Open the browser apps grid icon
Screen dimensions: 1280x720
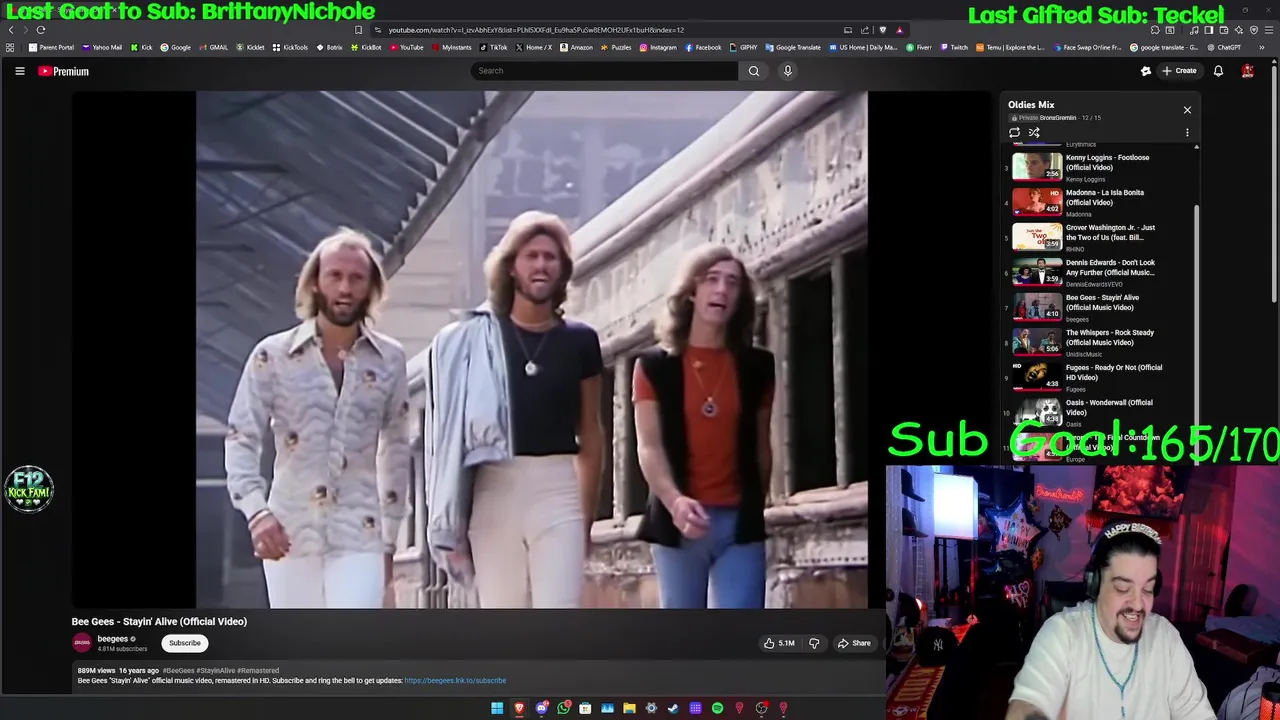pos(10,47)
